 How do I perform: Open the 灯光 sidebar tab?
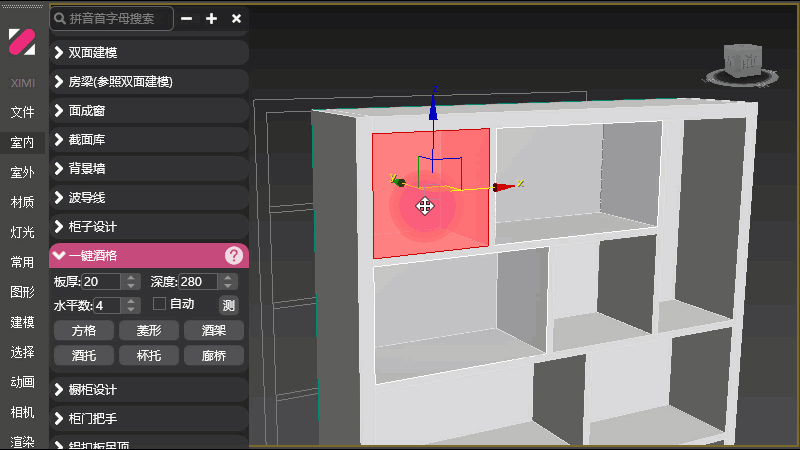point(22,232)
